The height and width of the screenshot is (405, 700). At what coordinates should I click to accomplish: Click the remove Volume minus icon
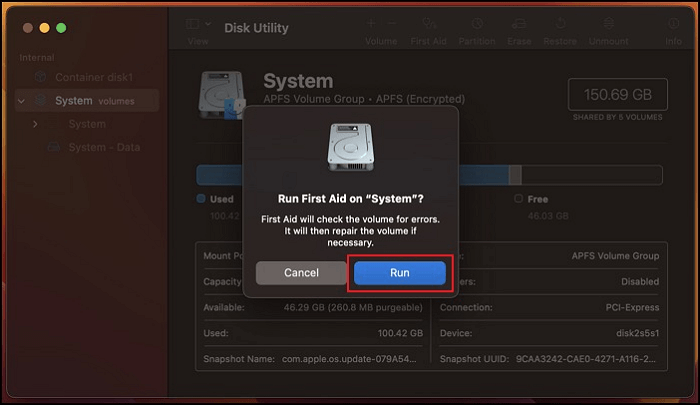(x=392, y=23)
